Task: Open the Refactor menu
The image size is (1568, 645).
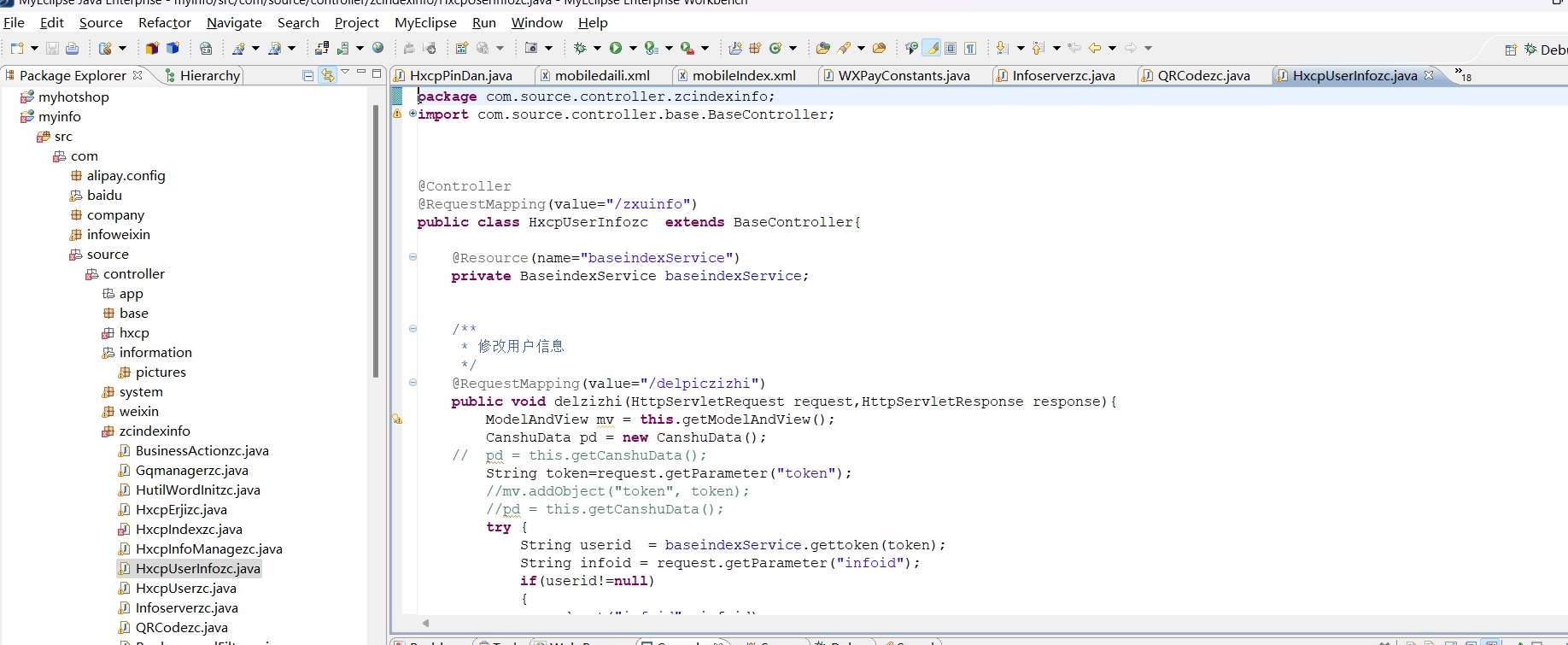Action: [x=165, y=23]
